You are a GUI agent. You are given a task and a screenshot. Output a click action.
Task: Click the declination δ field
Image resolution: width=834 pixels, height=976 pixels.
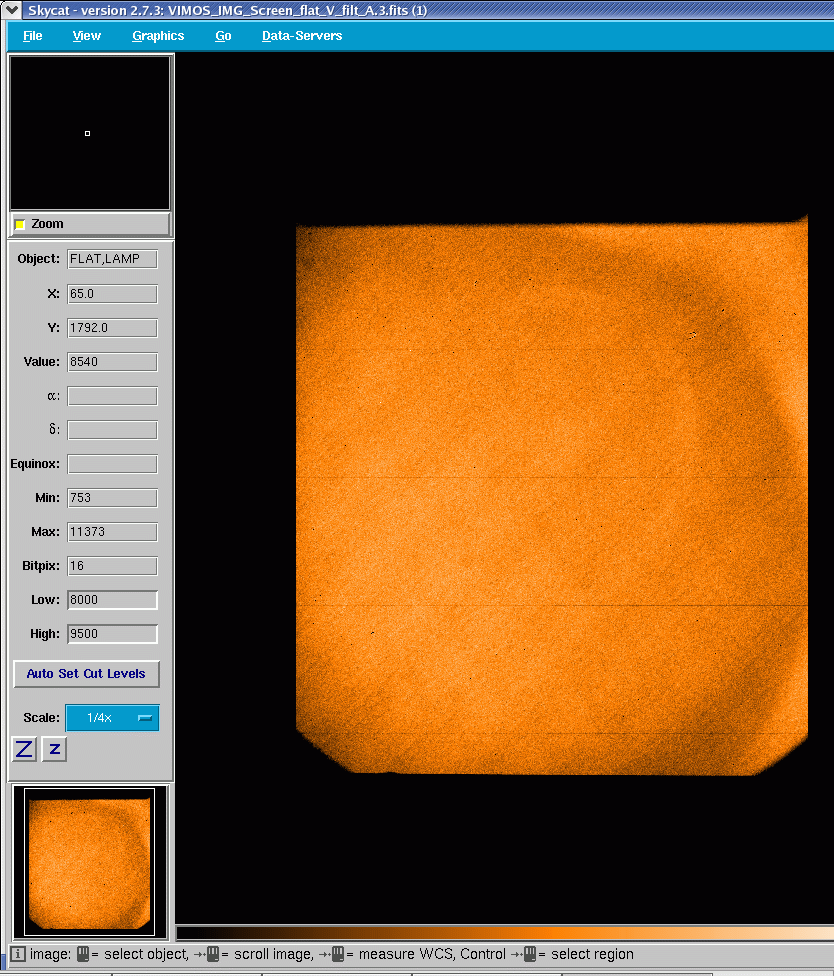(113, 430)
